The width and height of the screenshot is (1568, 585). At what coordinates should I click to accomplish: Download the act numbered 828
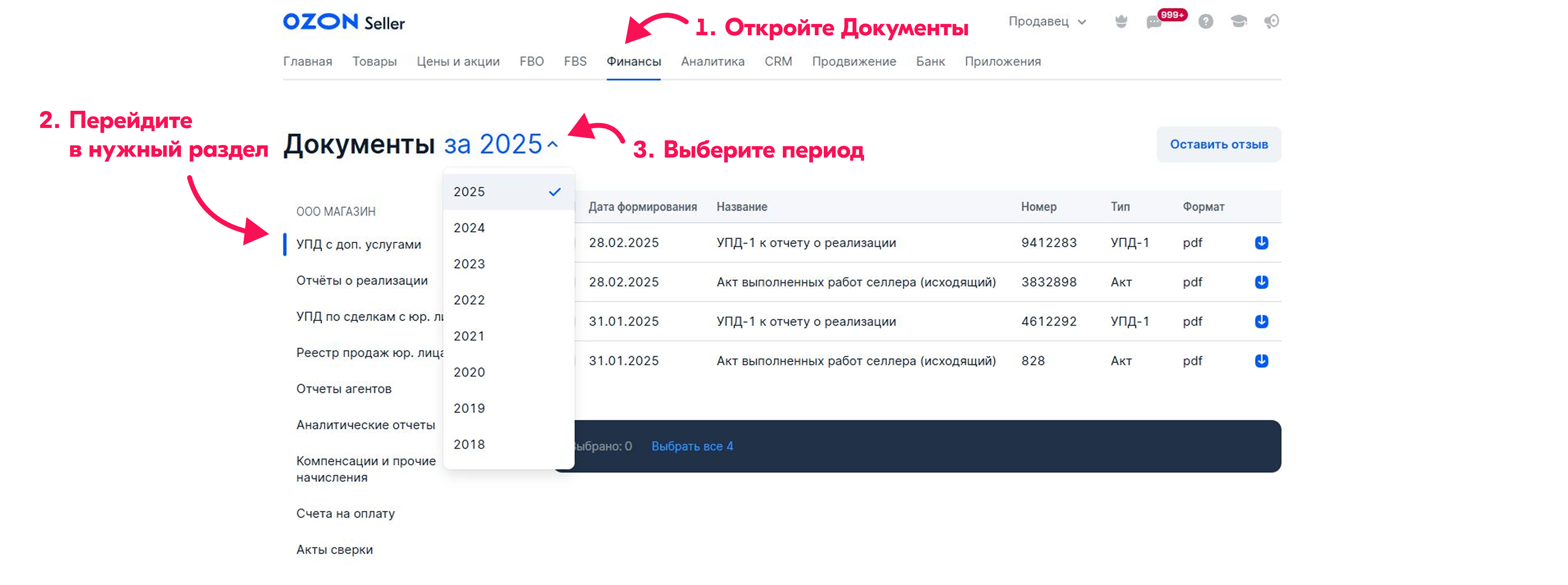[x=1261, y=361]
